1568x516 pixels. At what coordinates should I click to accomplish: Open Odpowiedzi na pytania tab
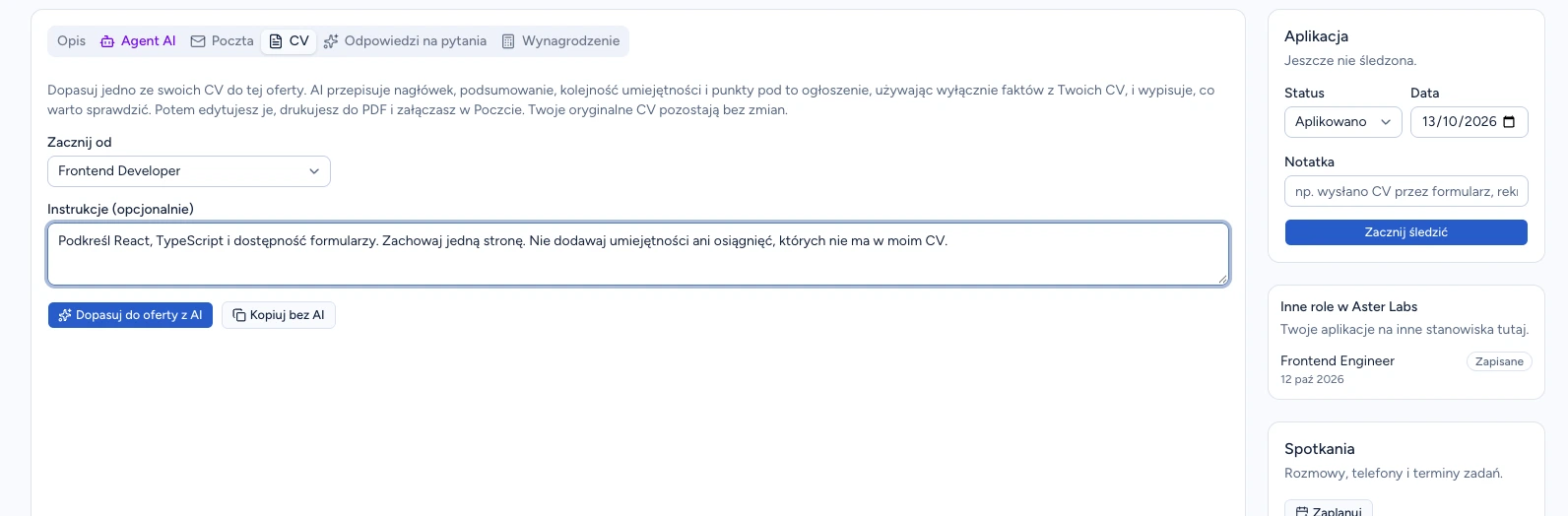point(405,41)
